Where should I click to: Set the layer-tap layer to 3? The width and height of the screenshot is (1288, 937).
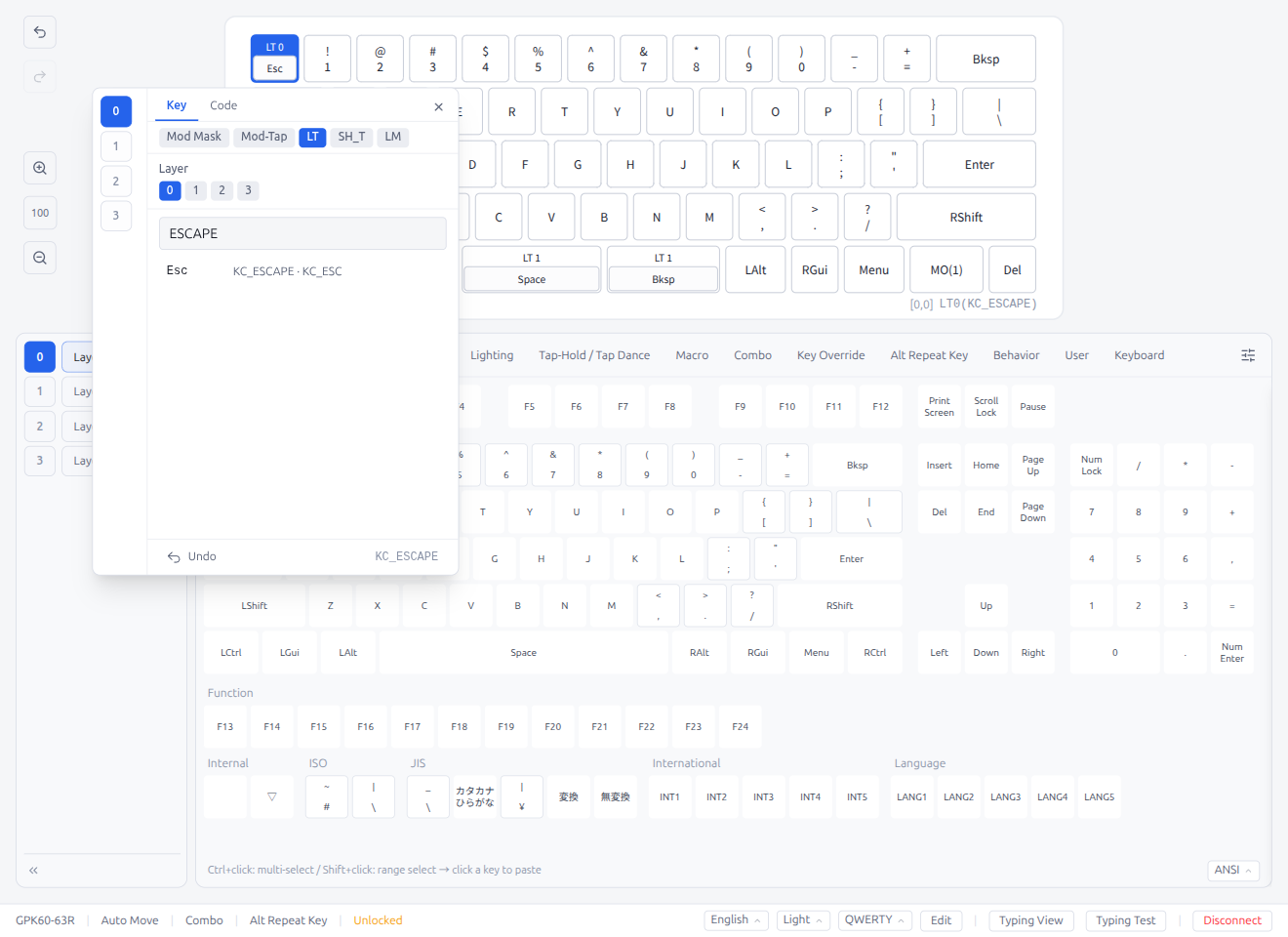click(x=249, y=190)
